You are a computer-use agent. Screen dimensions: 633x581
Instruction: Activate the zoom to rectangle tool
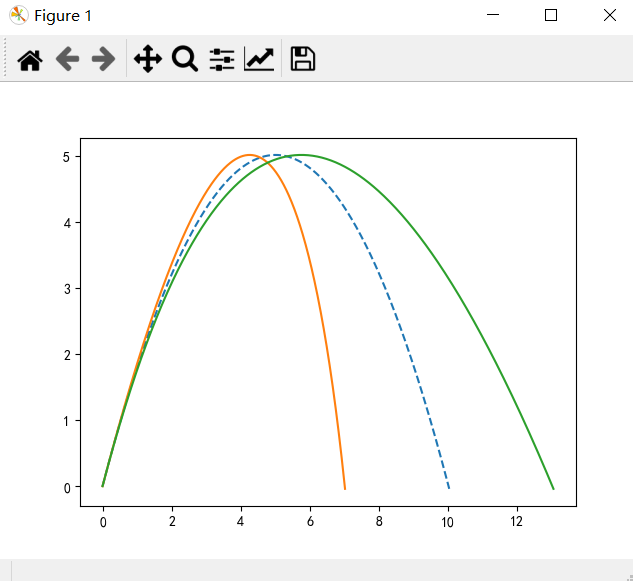[x=185, y=59]
